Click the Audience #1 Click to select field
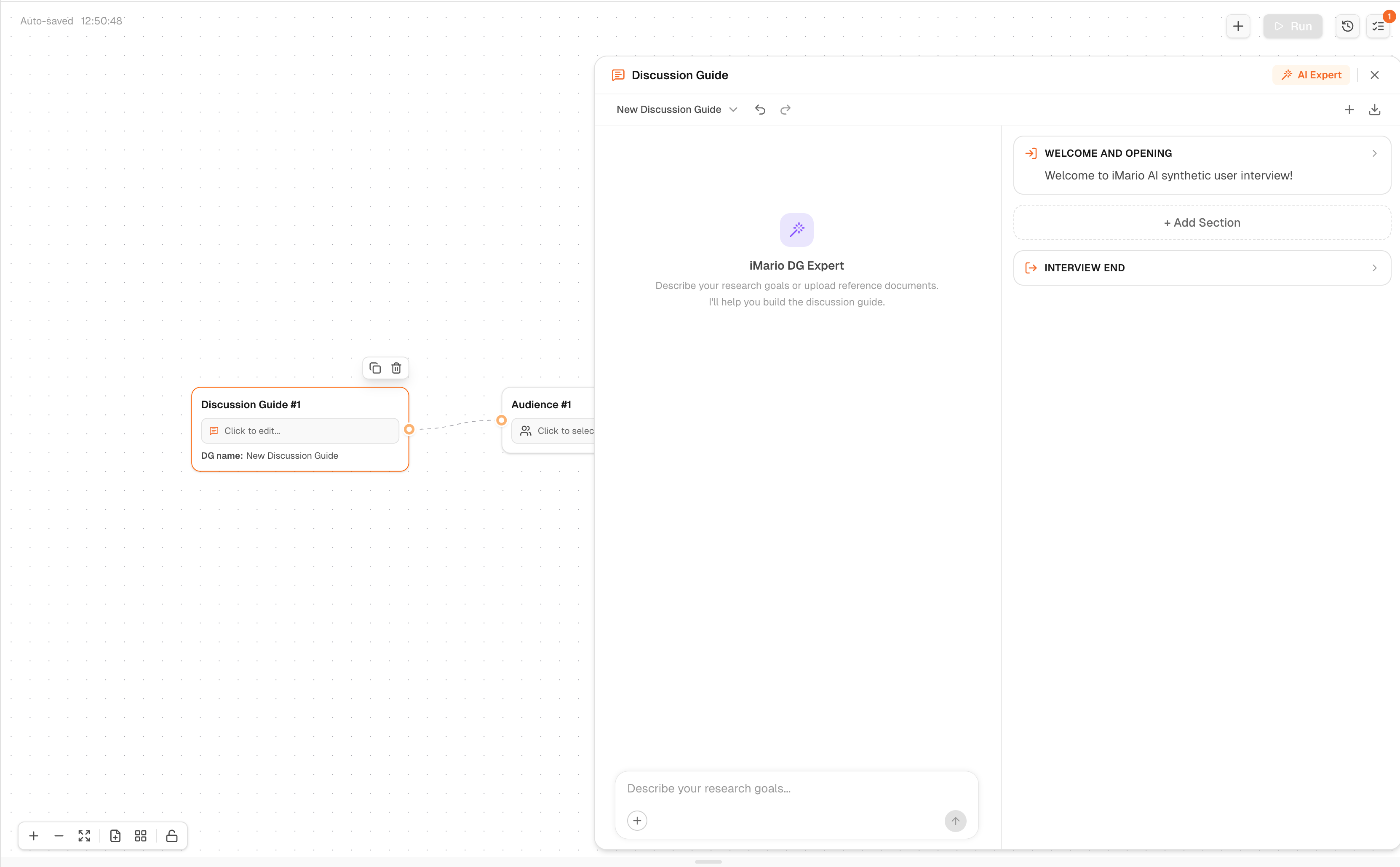Viewport: 1400px width, 867px height. pyautogui.click(x=553, y=431)
